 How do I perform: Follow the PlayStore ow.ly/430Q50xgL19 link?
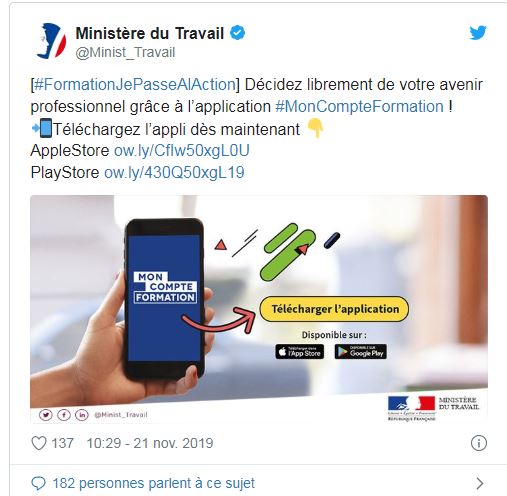coord(174,173)
